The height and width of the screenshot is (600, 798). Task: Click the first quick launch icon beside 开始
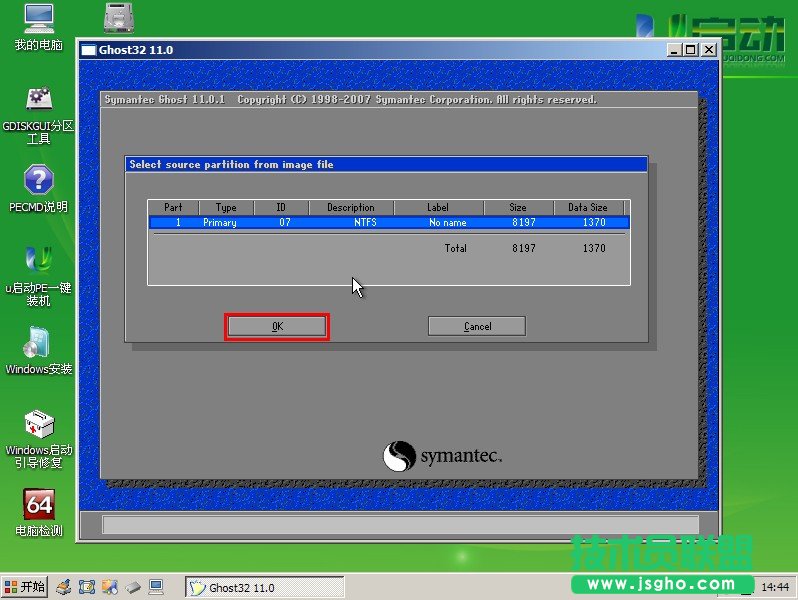click(63, 587)
